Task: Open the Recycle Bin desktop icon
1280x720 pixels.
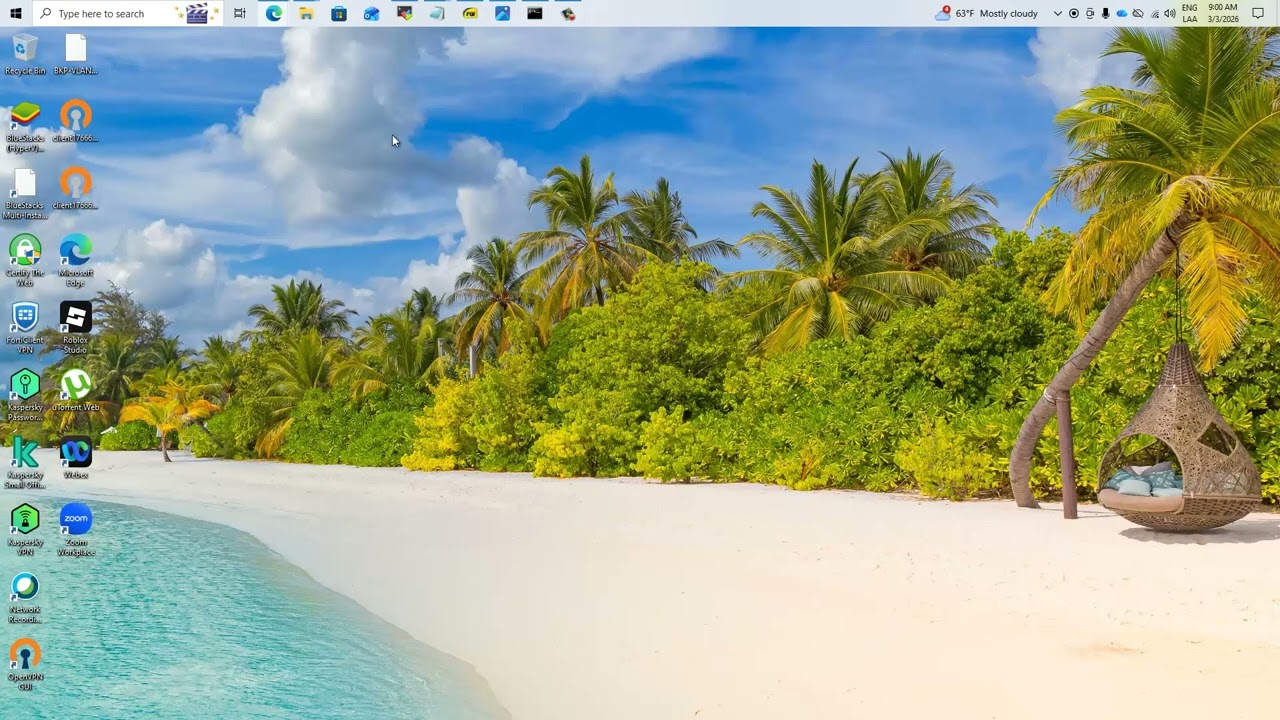Action: tap(25, 54)
